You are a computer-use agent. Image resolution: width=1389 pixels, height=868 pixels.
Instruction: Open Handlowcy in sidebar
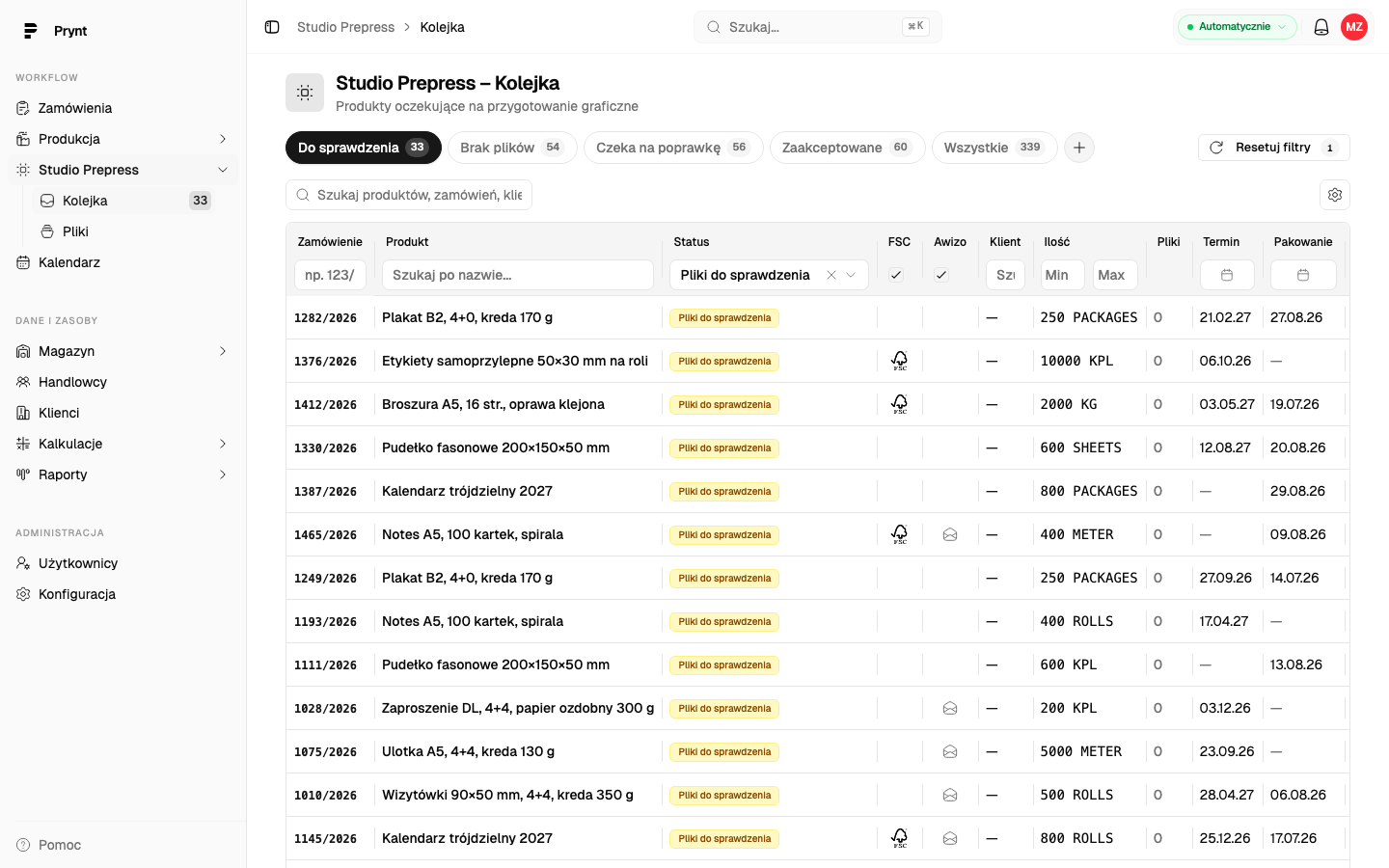(x=123, y=382)
